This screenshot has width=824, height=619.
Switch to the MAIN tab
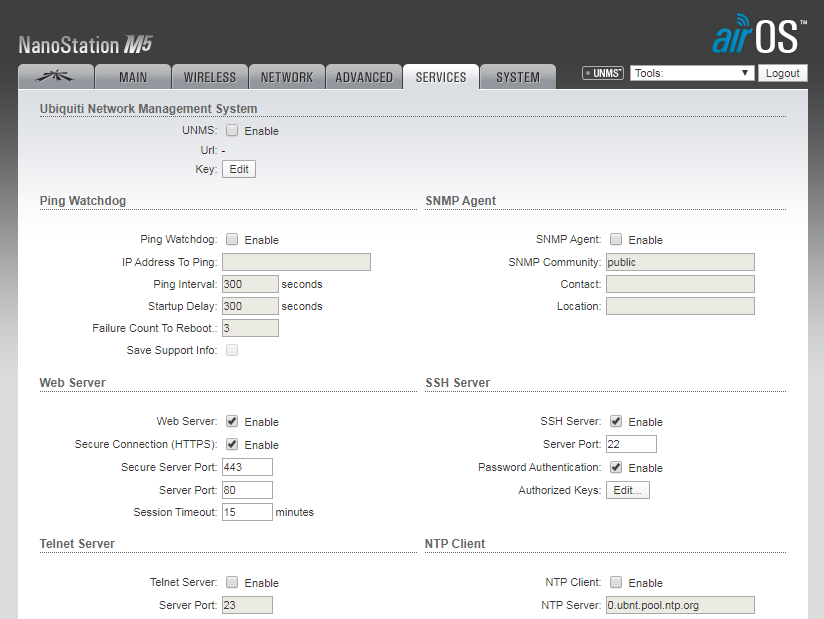pyautogui.click(x=133, y=77)
